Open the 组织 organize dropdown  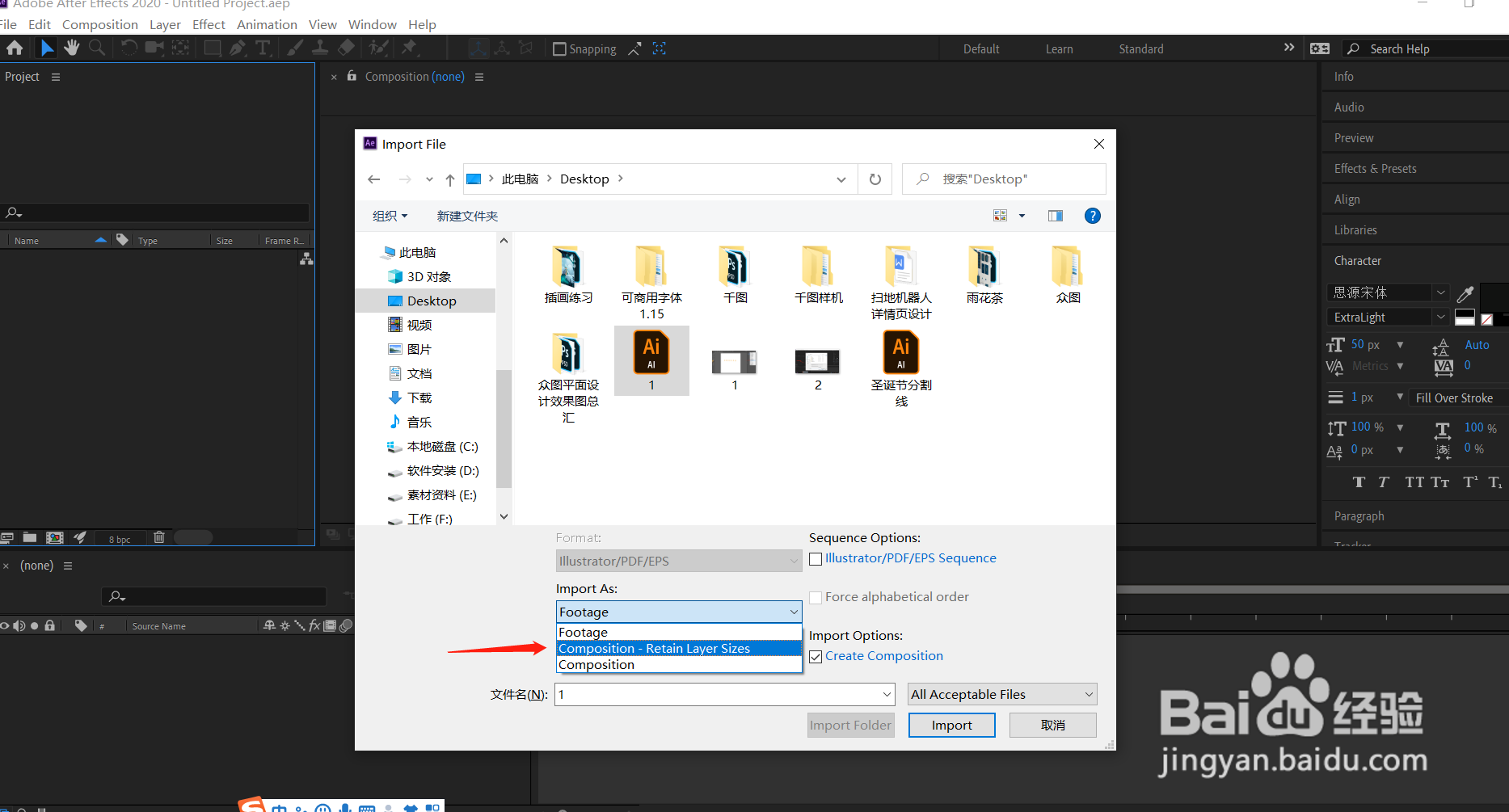click(390, 216)
